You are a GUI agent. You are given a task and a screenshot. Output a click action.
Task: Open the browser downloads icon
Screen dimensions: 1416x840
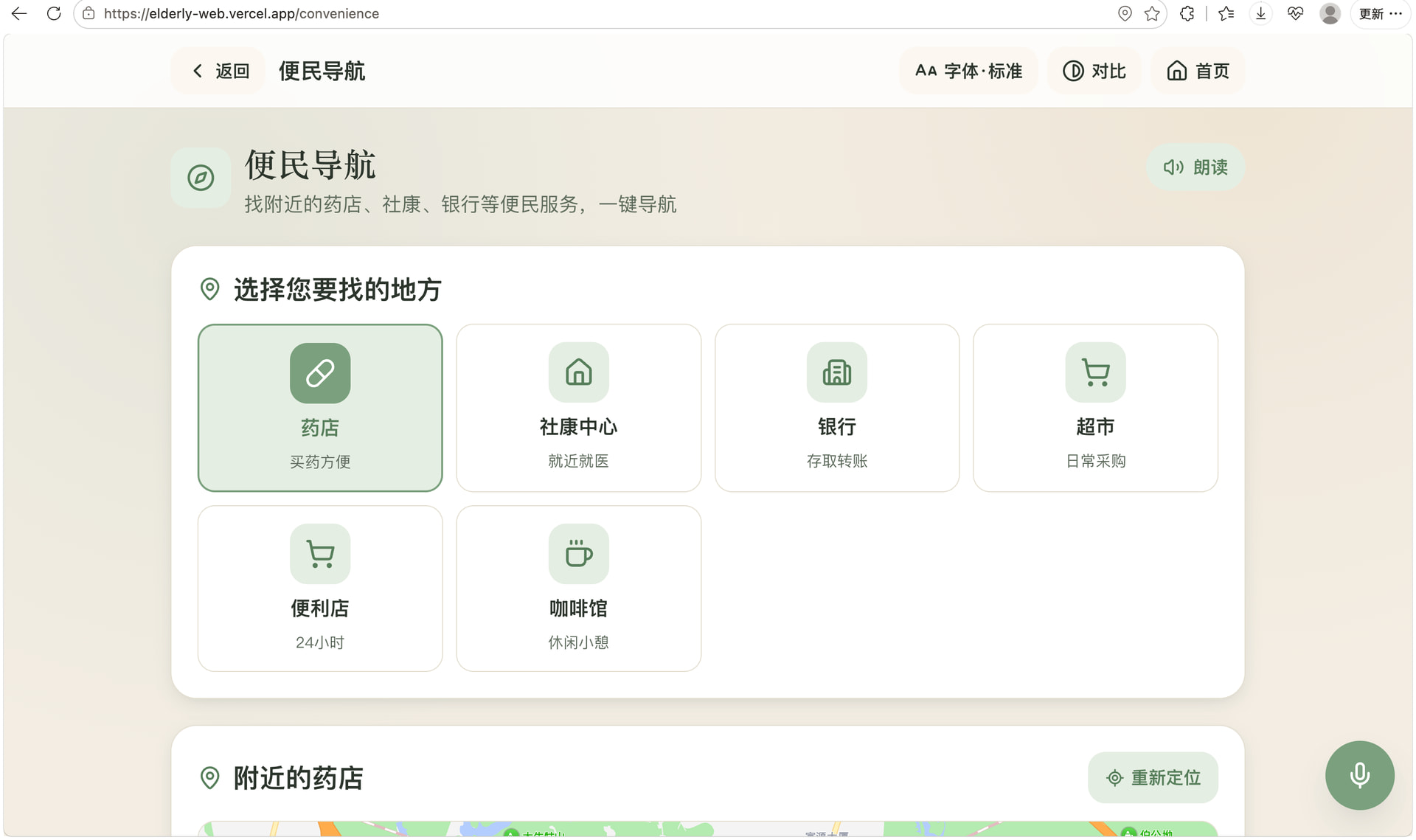coord(1261,13)
